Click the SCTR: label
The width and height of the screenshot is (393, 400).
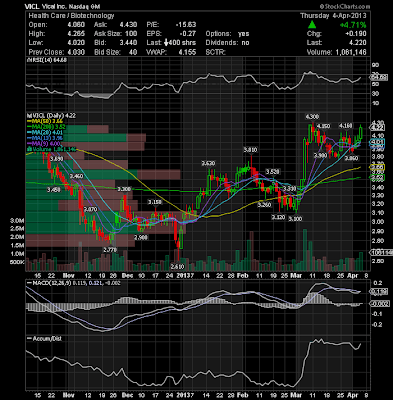coord(216,52)
